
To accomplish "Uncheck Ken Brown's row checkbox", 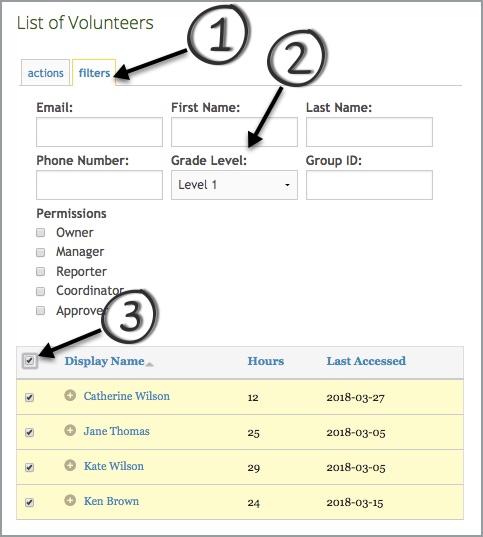I will [x=29, y=502].
